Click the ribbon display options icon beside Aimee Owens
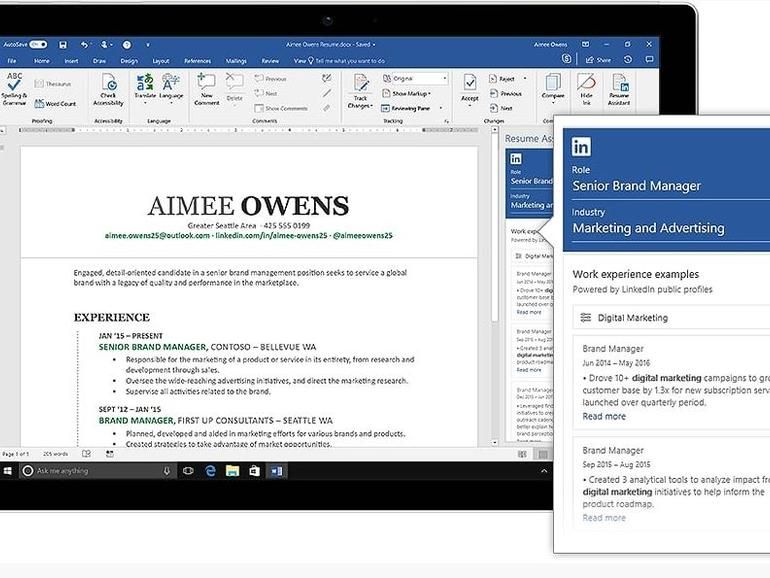 pyautogui.click(x=585, y=44)
